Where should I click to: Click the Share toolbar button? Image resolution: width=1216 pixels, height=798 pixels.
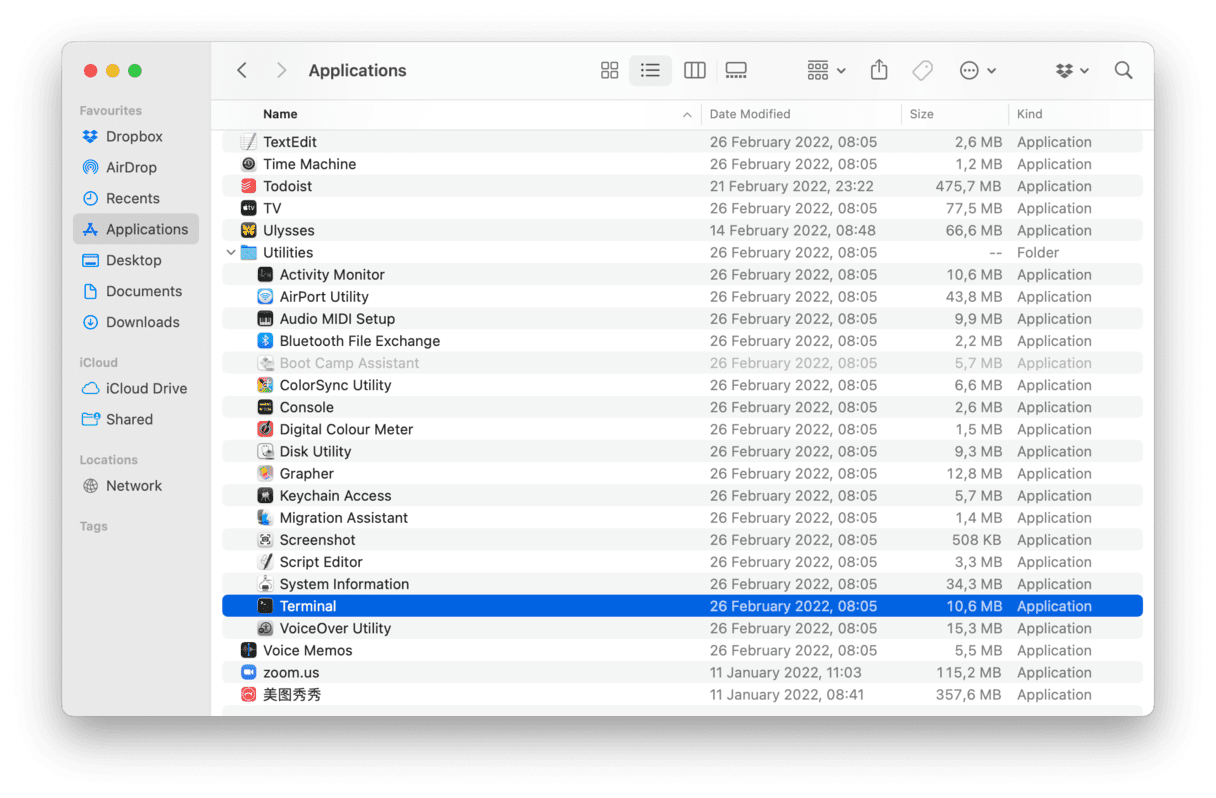(879, 70)
